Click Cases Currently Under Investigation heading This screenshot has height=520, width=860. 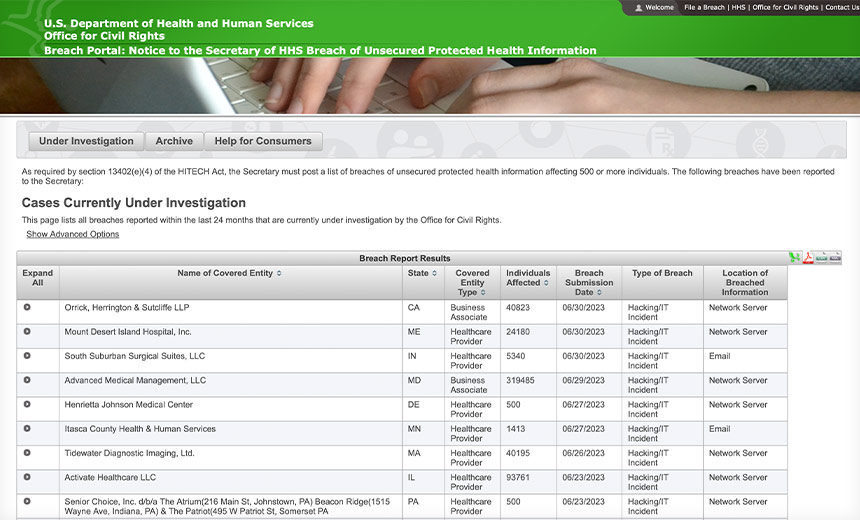click(x=134, y=203)
